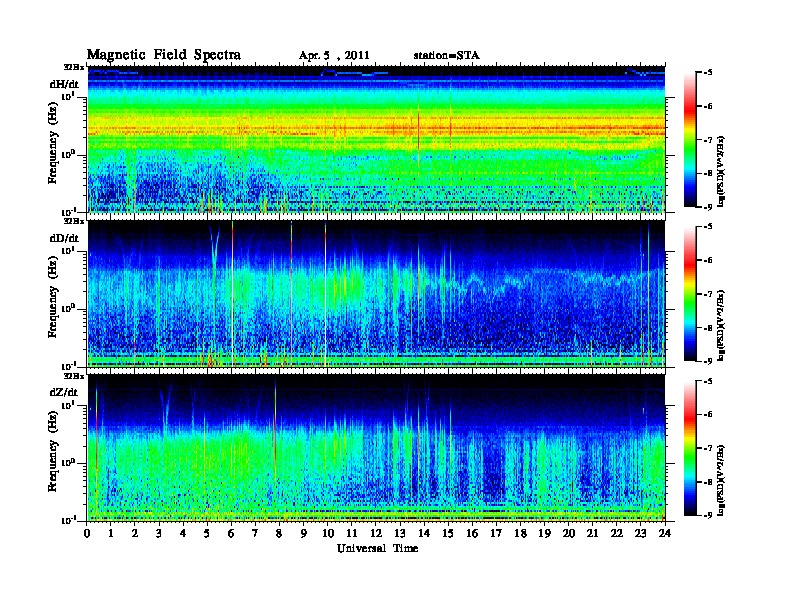792x612 pixels.
Task: Click the color scale bar beside dD/dt panel
Action: 690,293
